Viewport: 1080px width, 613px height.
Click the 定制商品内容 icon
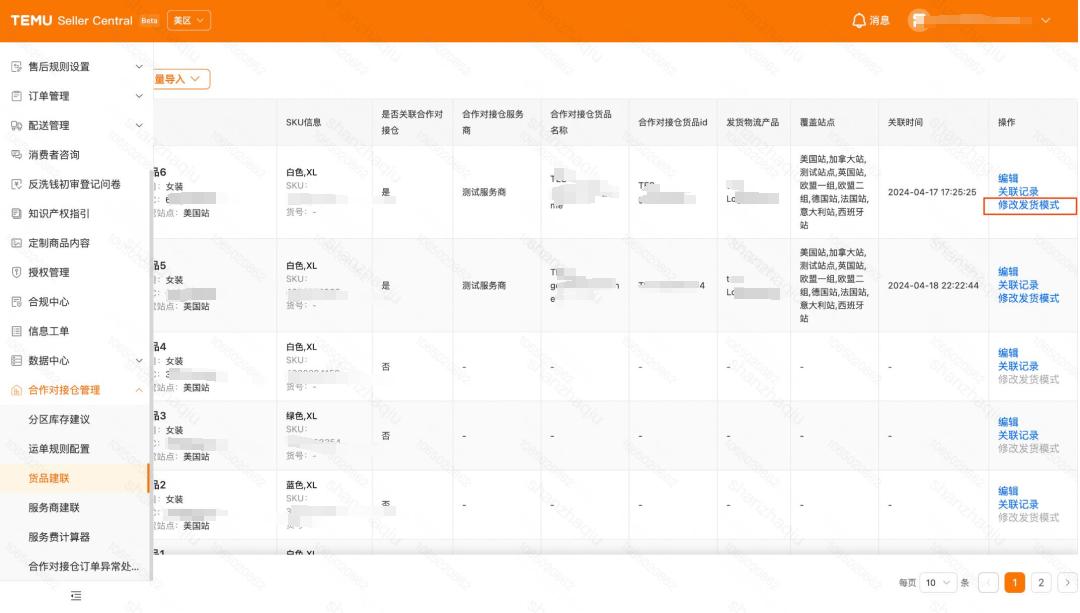(x=17, y=243)
